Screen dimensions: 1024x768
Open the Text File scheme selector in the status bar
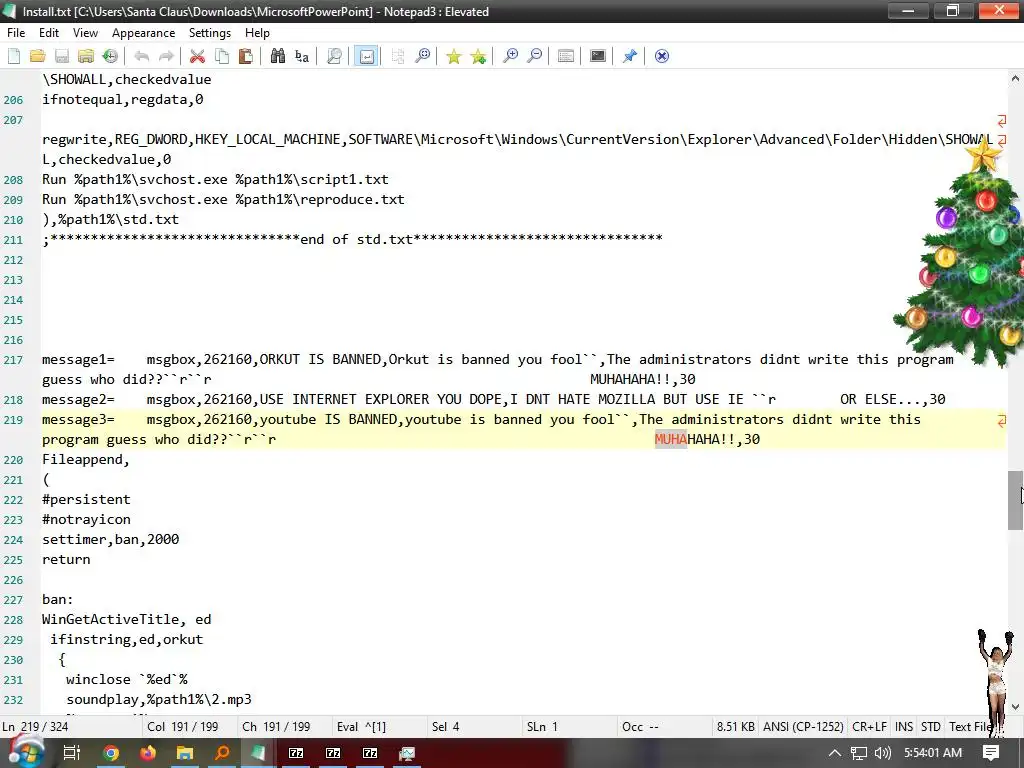coord(970,727)
